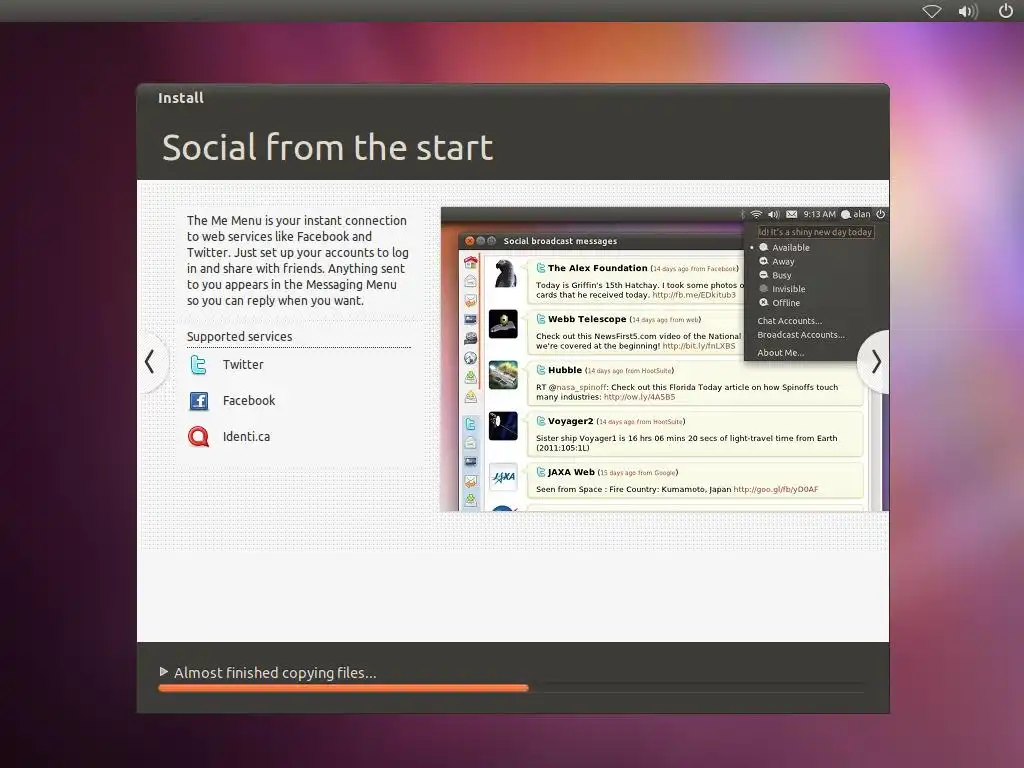This screenshot has height=768, width=1024.
Task: Click power icon right of alan
Action: click(880, 214)
